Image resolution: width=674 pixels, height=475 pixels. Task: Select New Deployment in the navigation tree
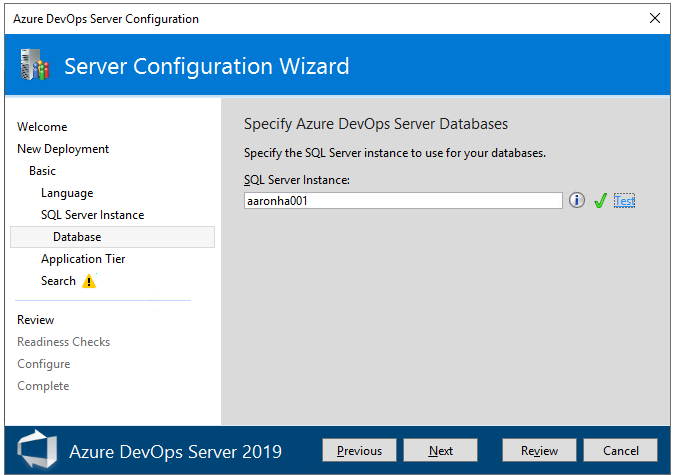tap(63, 149)
